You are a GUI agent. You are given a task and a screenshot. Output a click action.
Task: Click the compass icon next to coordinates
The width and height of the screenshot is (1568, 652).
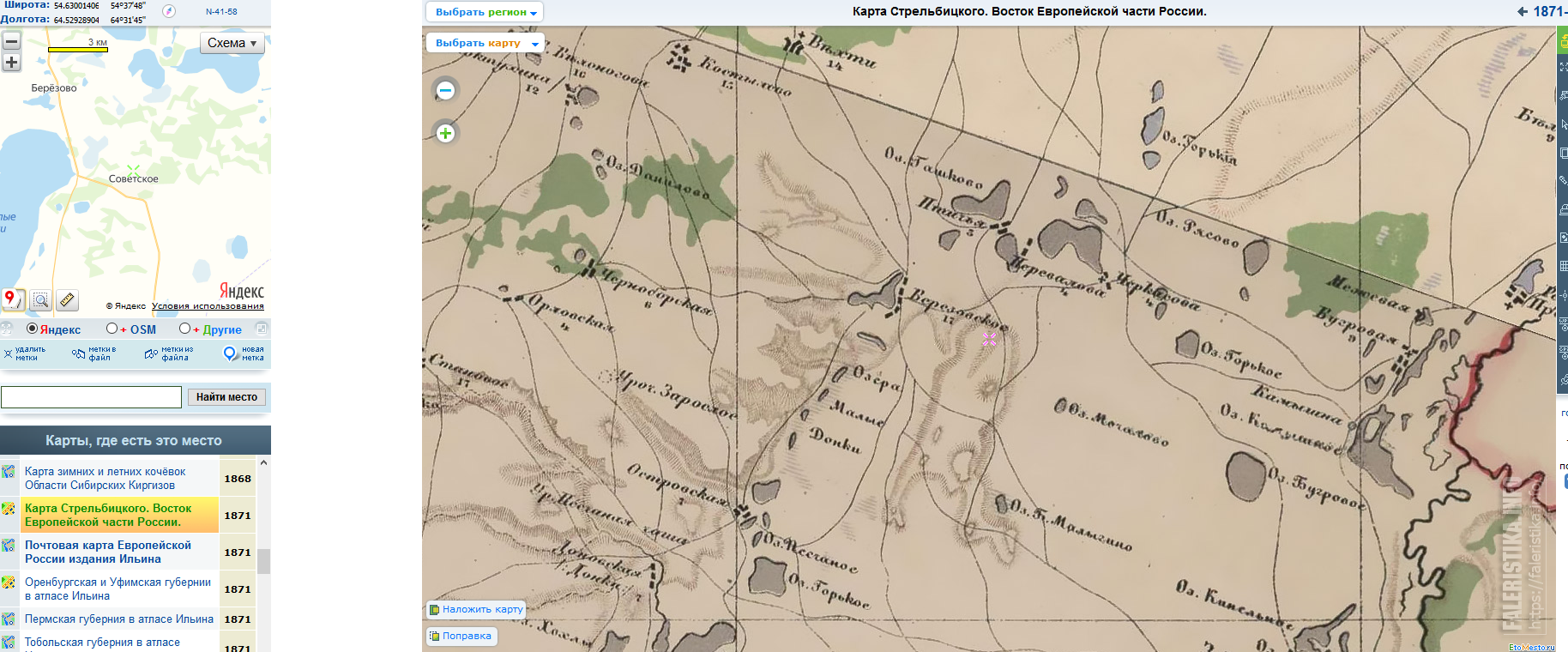[169, 11]
